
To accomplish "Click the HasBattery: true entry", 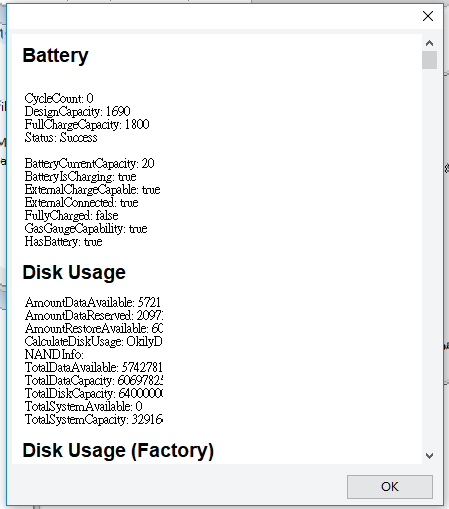I will pos(63,241).
